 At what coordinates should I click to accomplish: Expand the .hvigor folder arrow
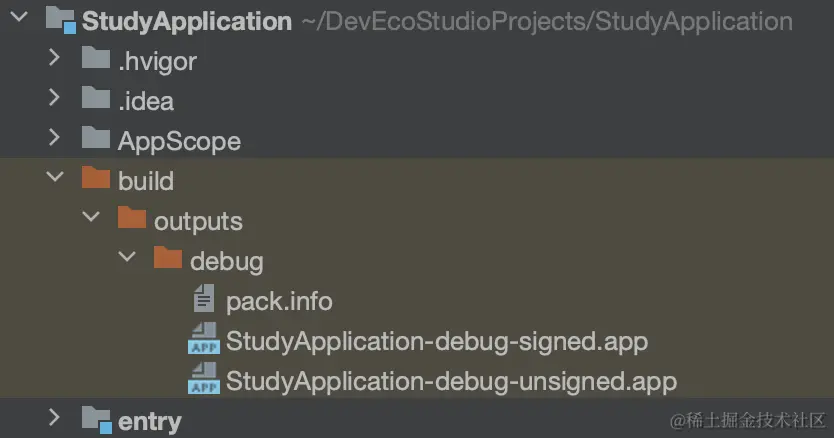tap(55, 60)
